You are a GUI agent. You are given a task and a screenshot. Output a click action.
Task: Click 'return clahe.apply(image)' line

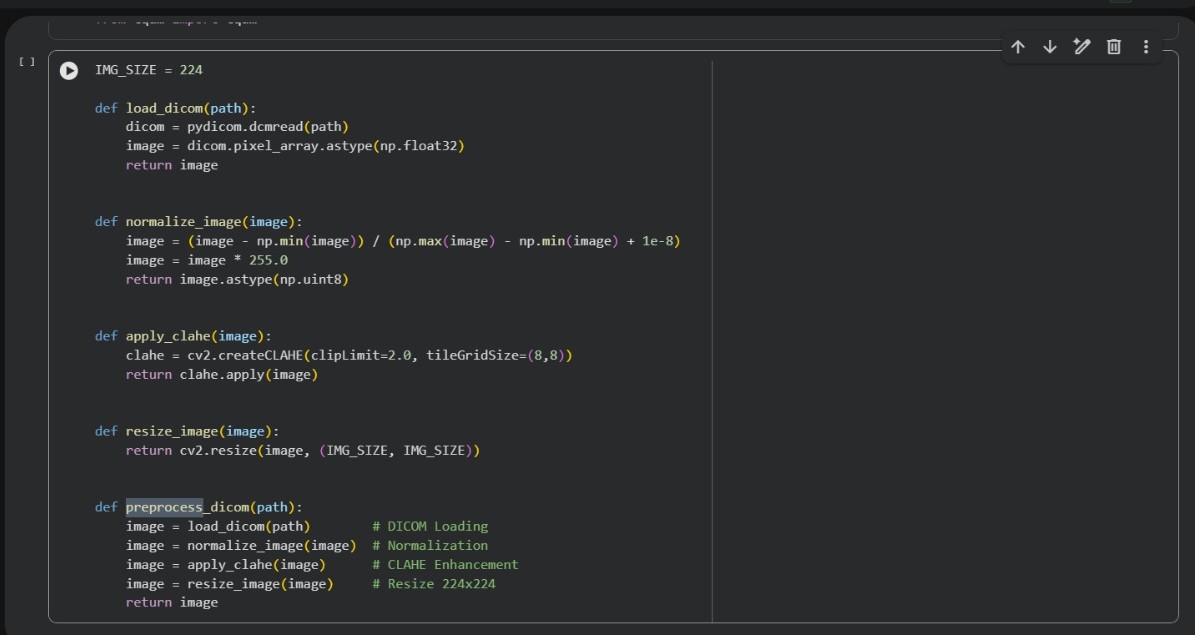[x=222, y=374]
